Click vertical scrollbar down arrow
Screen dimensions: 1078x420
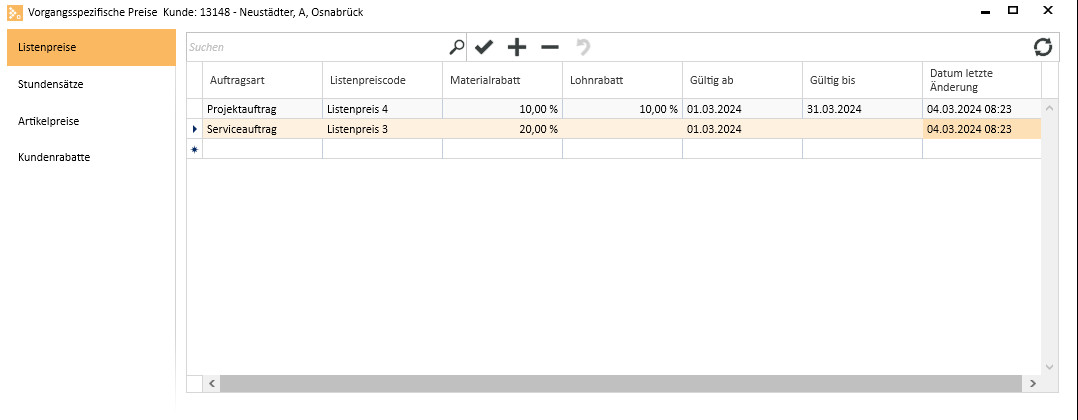coord(1049,367)
